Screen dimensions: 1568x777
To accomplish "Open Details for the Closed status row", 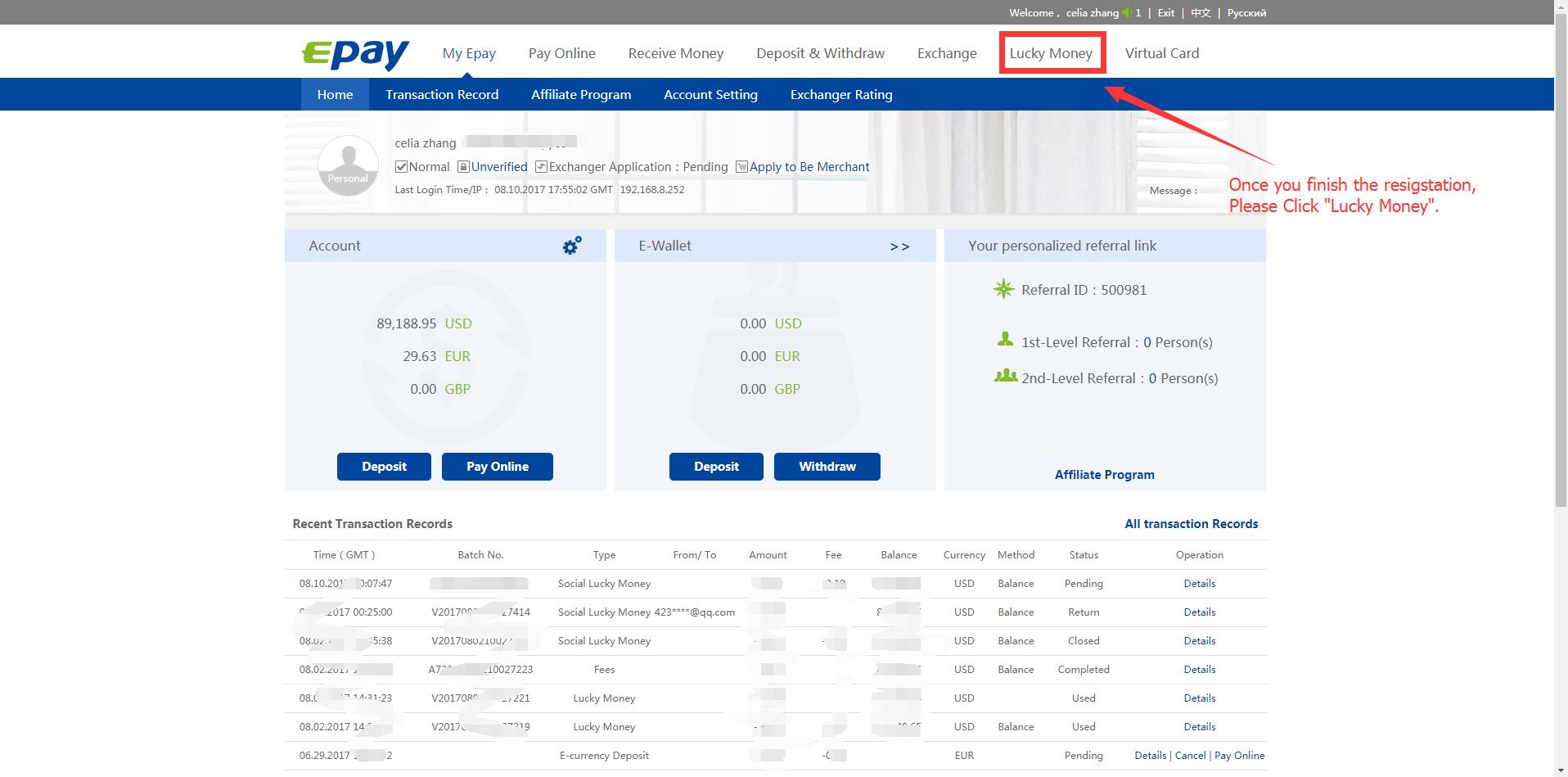I will 1200,641.
